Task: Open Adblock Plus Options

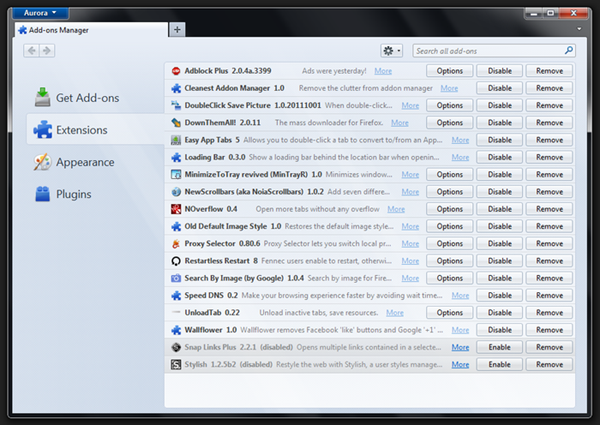Action: [450, 71]
